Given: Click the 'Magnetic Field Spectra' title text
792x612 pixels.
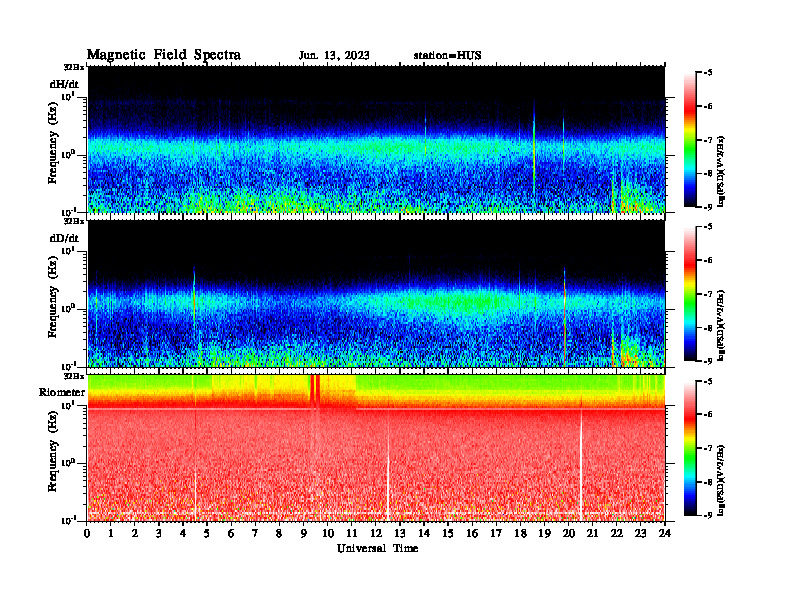Looking at the screenshot, I should (x=164, y=55).
